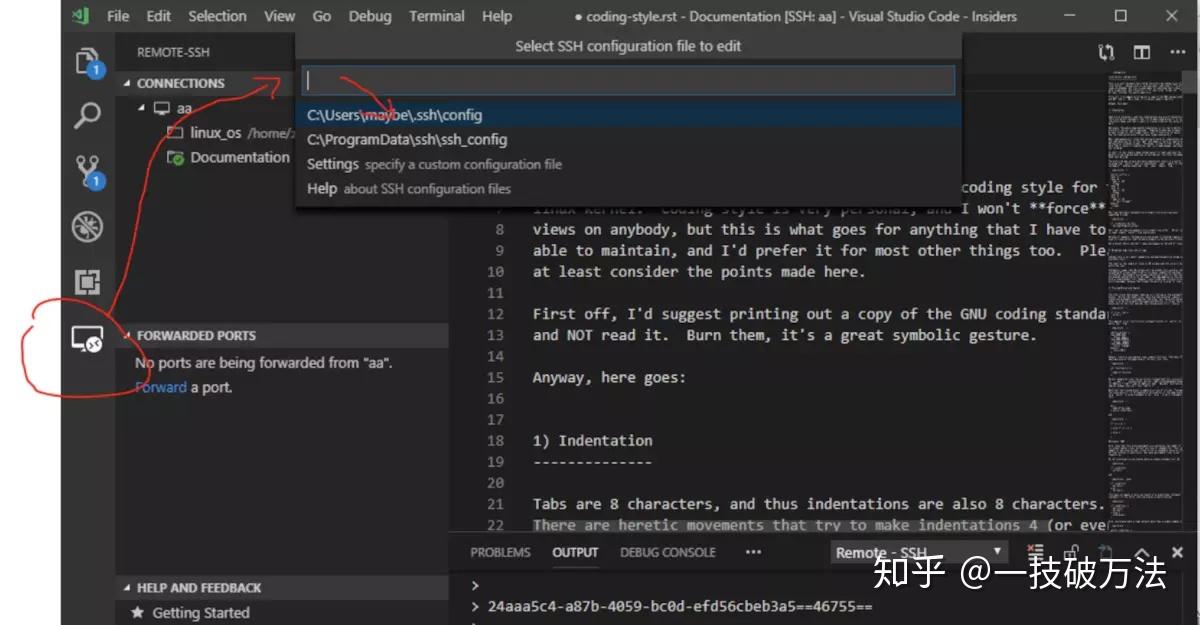Viewport: 1200px width, 625px height.
Task: Select Help about SSH configuration files
Action: coord(629,189)
